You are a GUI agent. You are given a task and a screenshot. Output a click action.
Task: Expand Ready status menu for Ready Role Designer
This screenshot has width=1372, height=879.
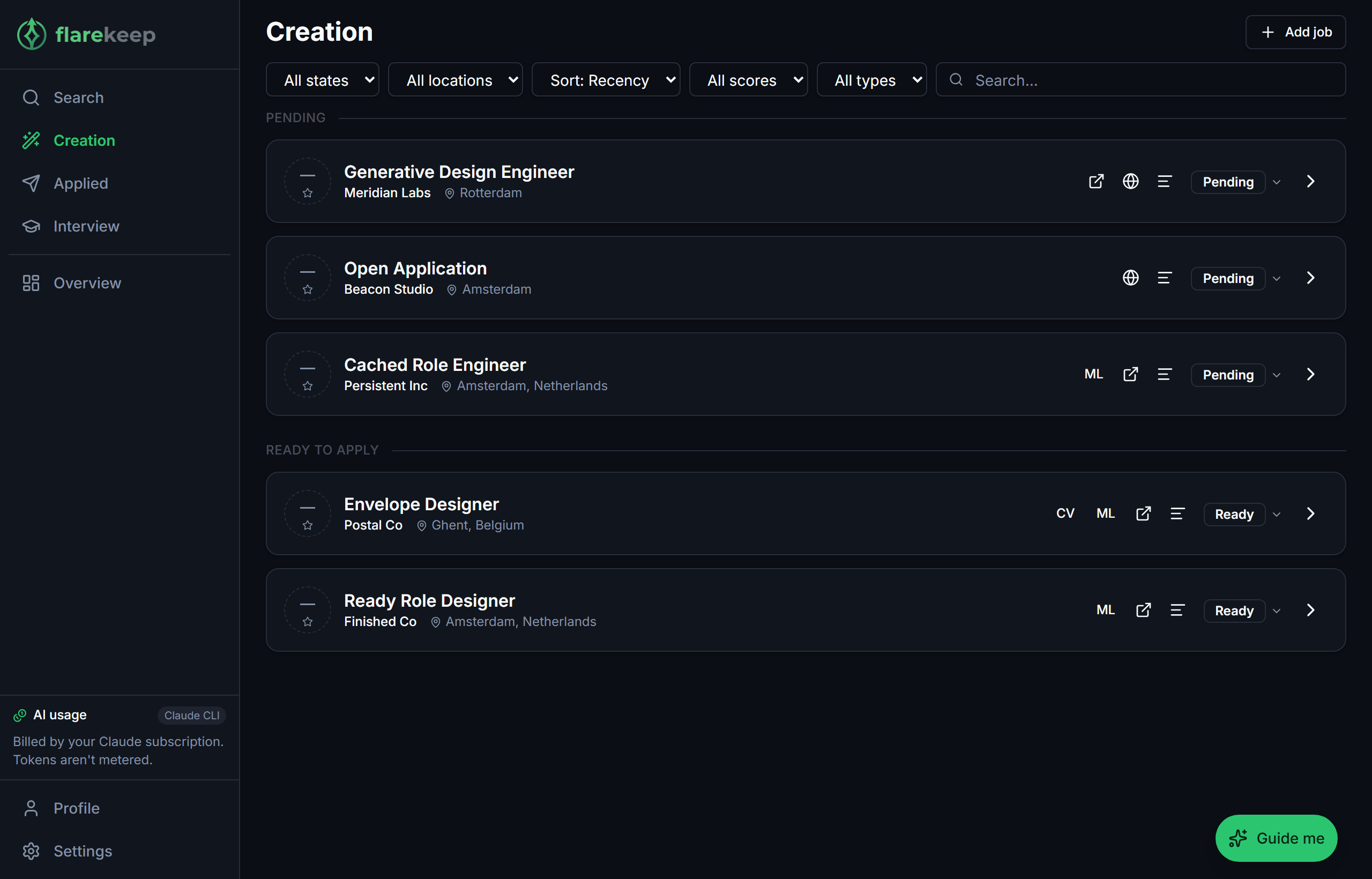(x=1276, y=610)
